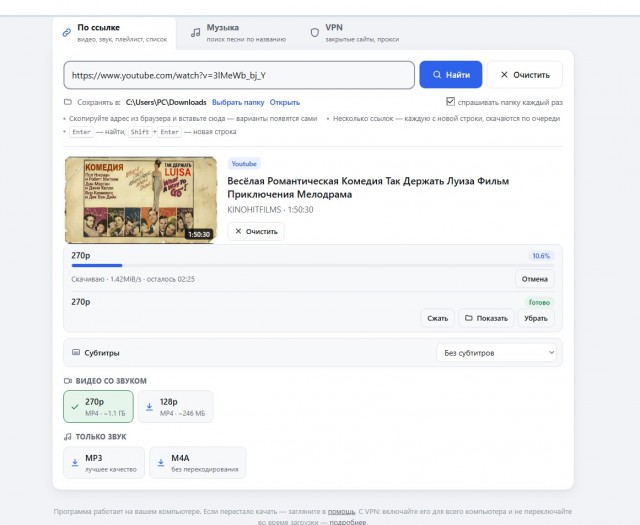Click the Enter key hint chip before 'найти'
The width and height of the screenshot is (640, 525).
pos(82,132)
